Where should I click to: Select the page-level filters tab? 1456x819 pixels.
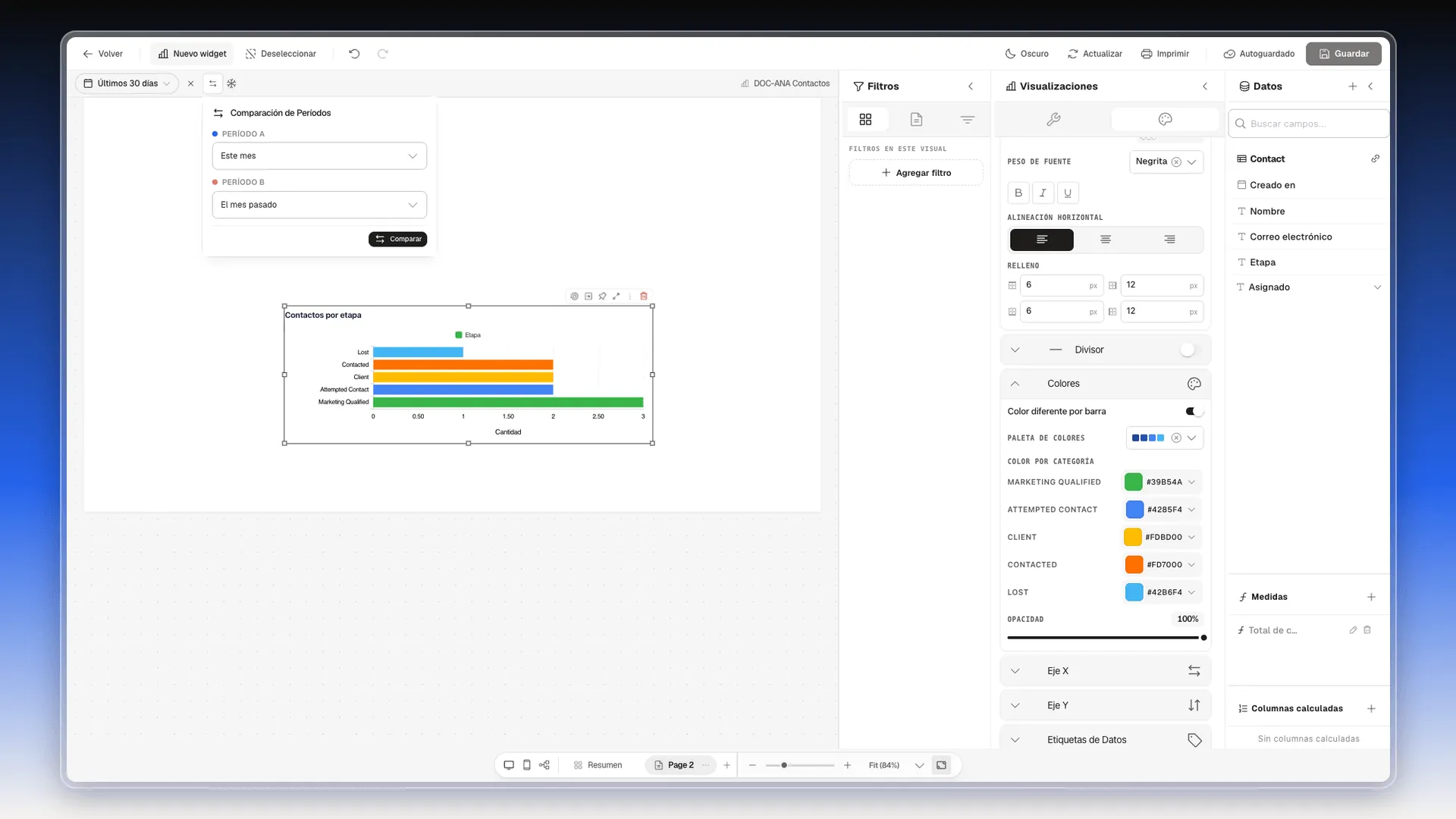[917, 119]
